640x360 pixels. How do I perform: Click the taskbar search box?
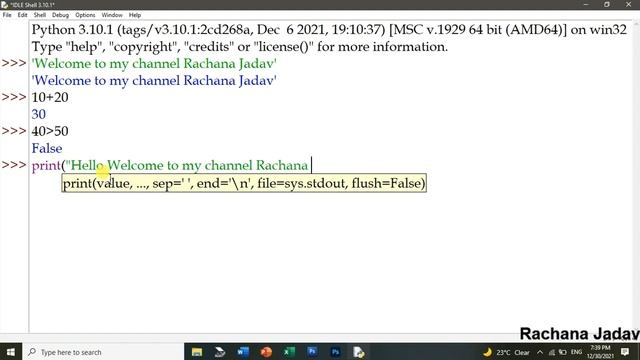click(103, 352)
